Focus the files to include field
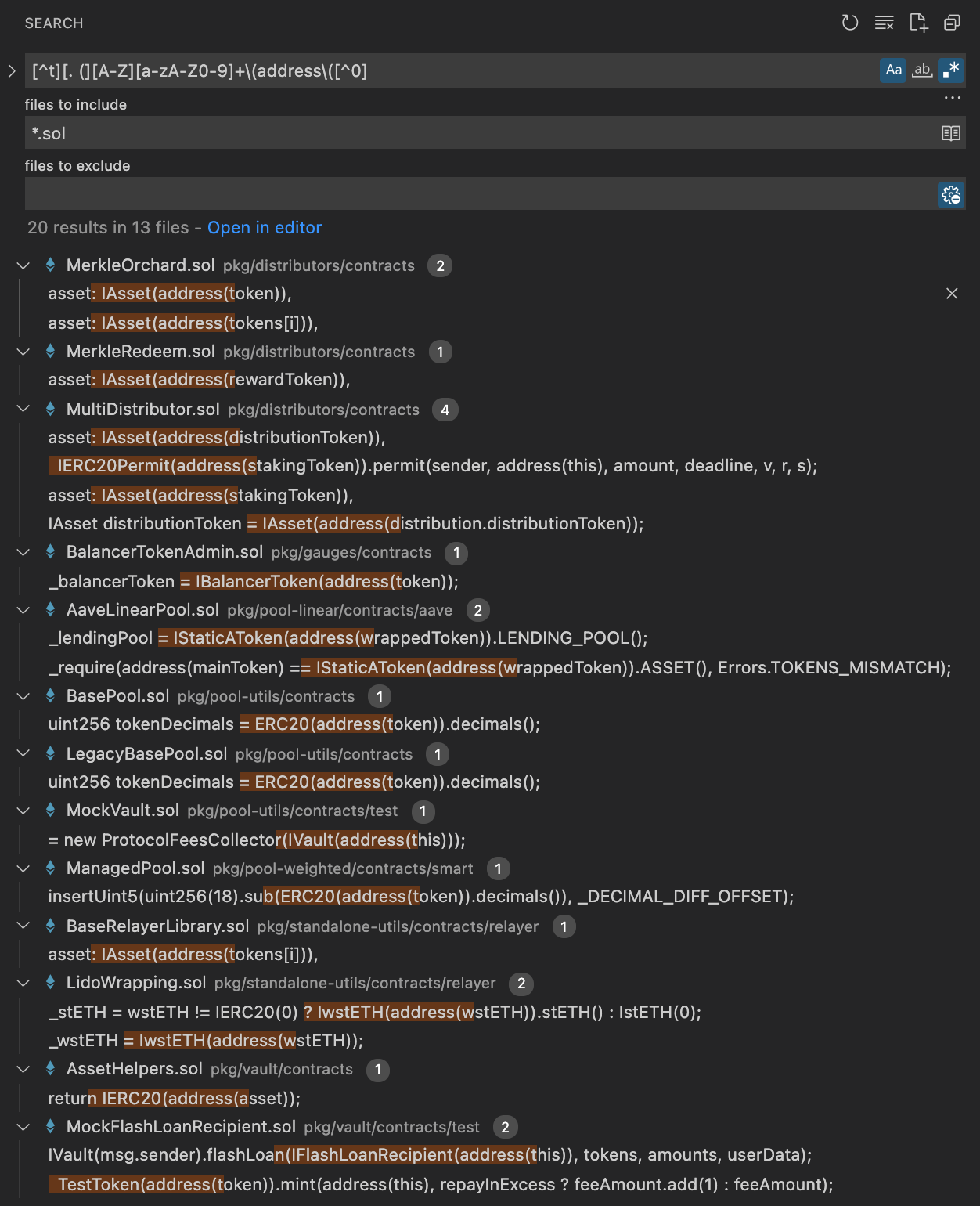This screenshot has width=980, height=1206. click(481, 133)
